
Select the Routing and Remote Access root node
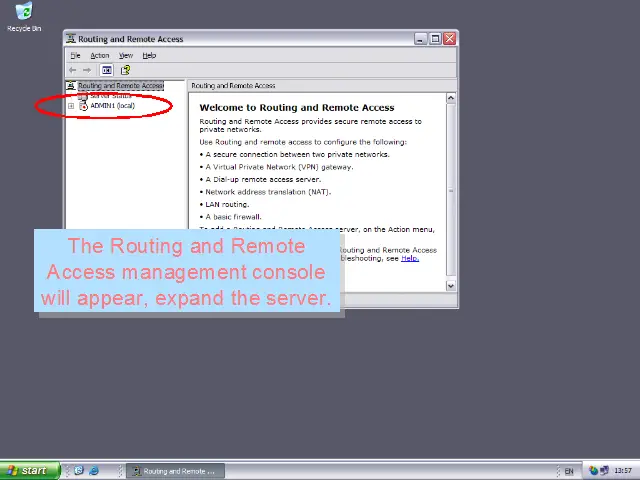[x=120, y=86]
